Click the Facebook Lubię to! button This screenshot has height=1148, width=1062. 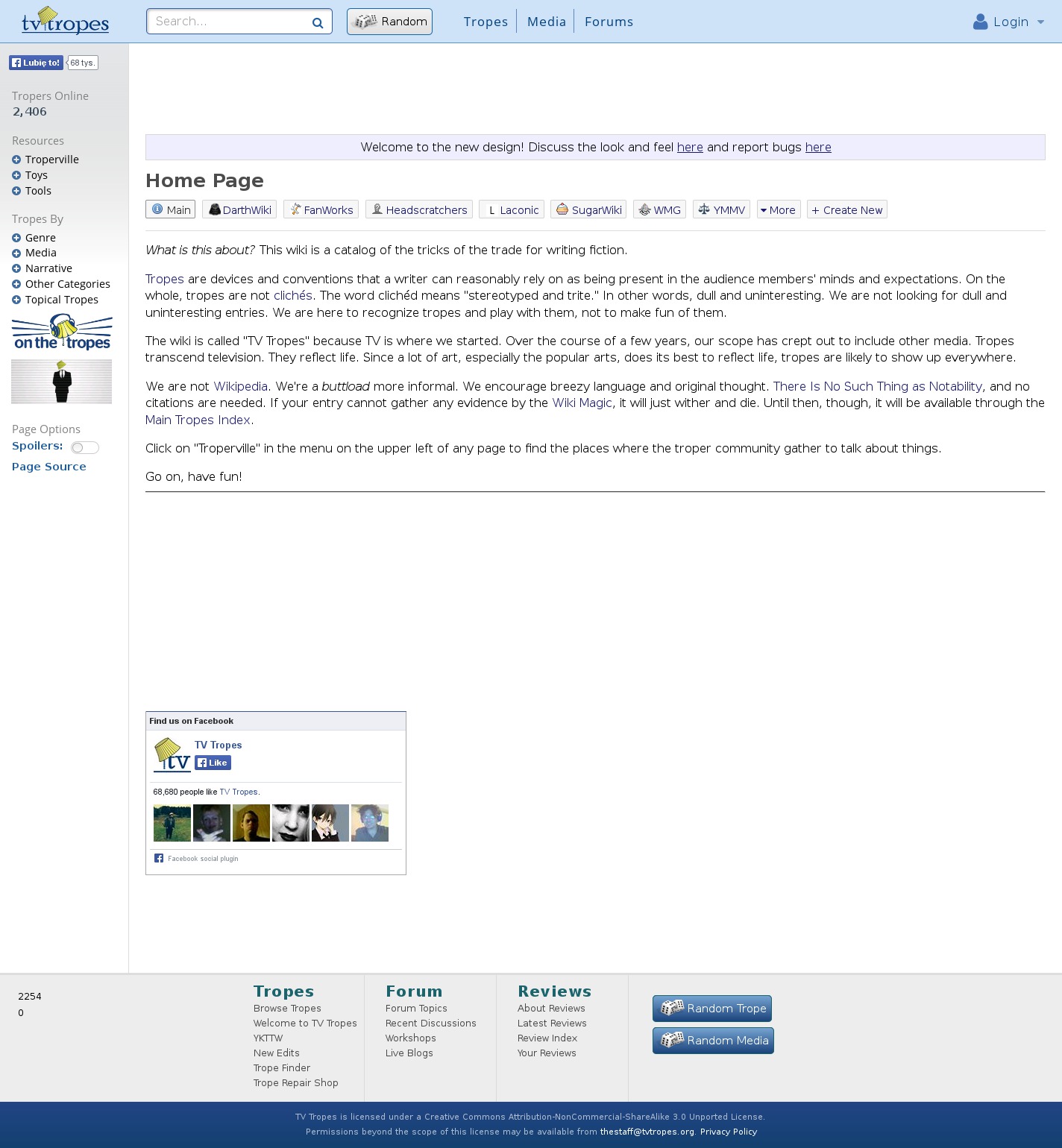coord(36,63)
